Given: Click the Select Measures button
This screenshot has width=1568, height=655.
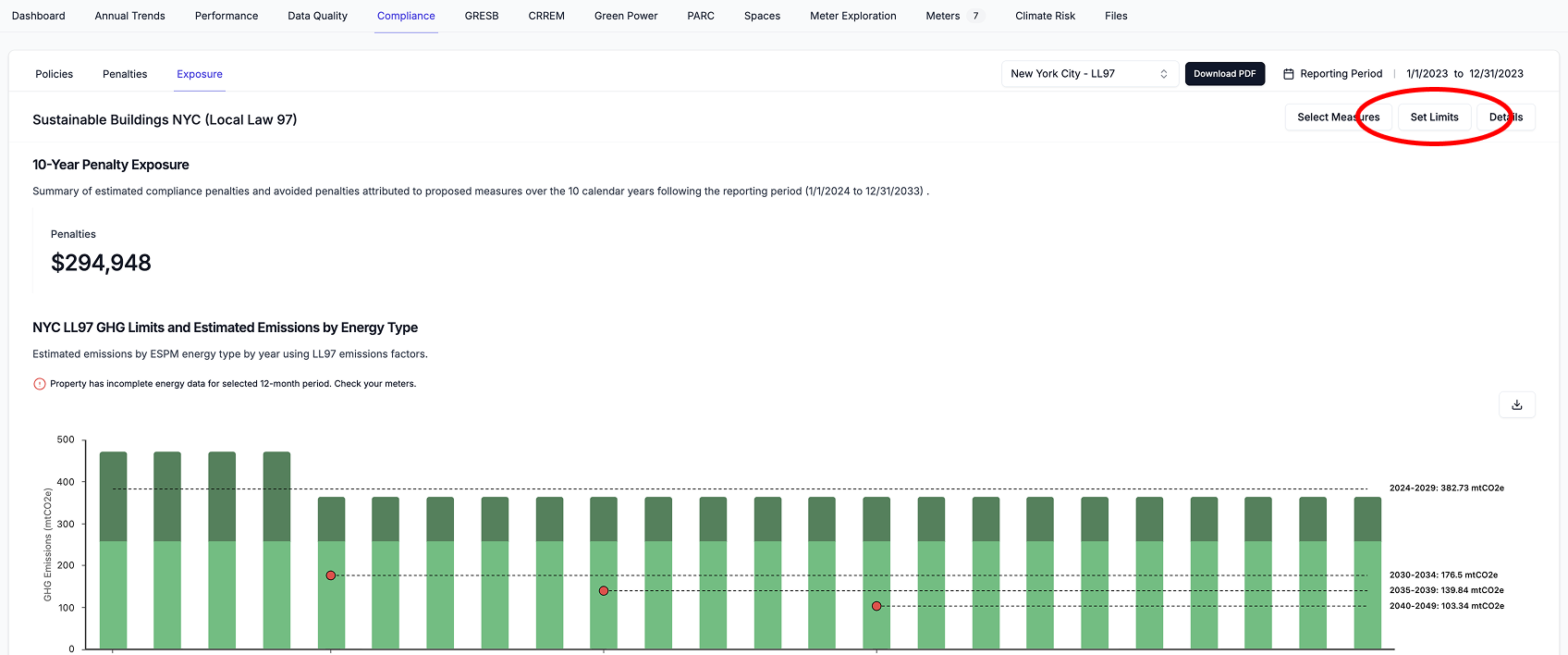Looking at the screenshot, I should point(1338,117).
